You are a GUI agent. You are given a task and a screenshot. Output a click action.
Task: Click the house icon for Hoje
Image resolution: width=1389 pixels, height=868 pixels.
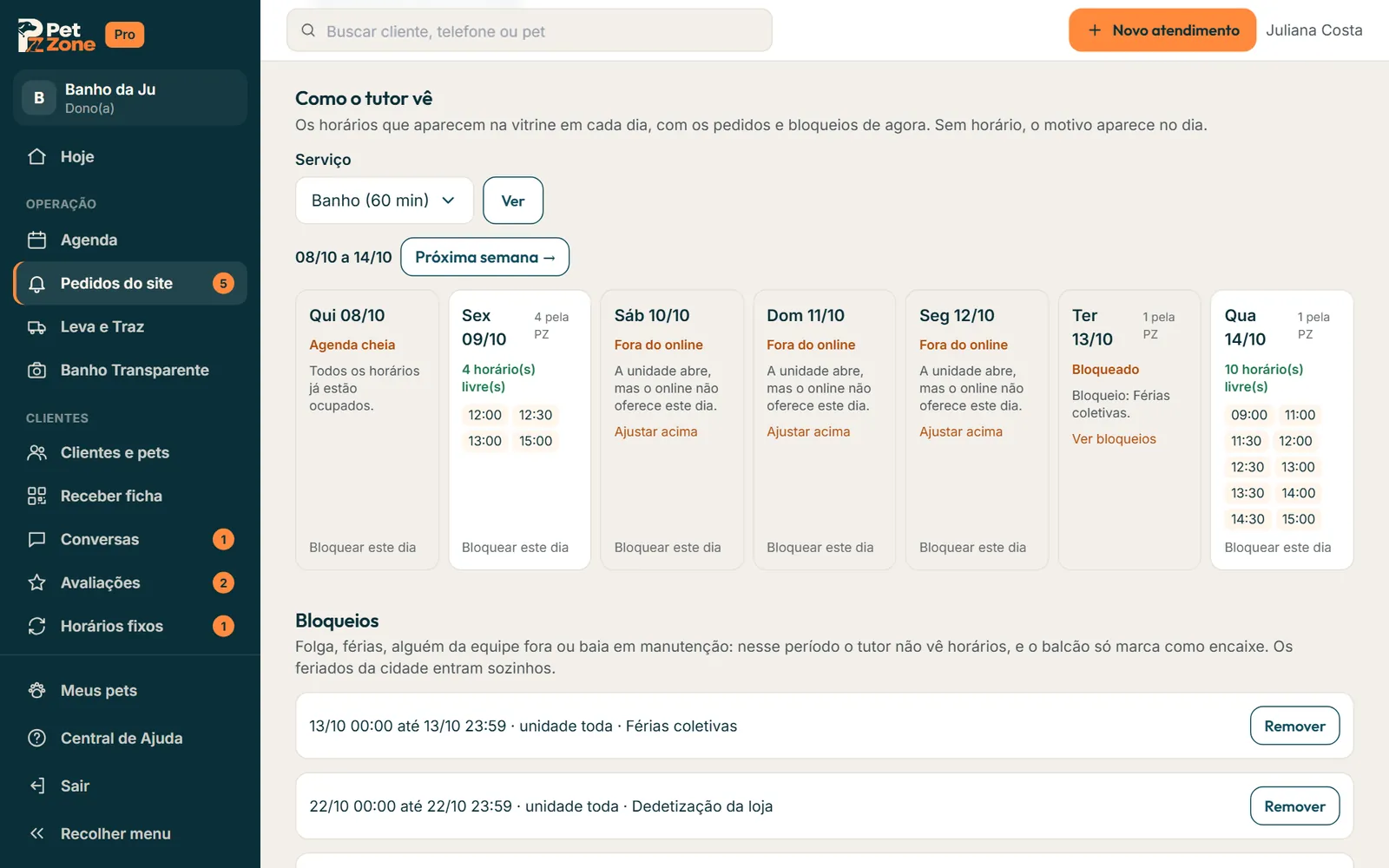tap(36, 157)
